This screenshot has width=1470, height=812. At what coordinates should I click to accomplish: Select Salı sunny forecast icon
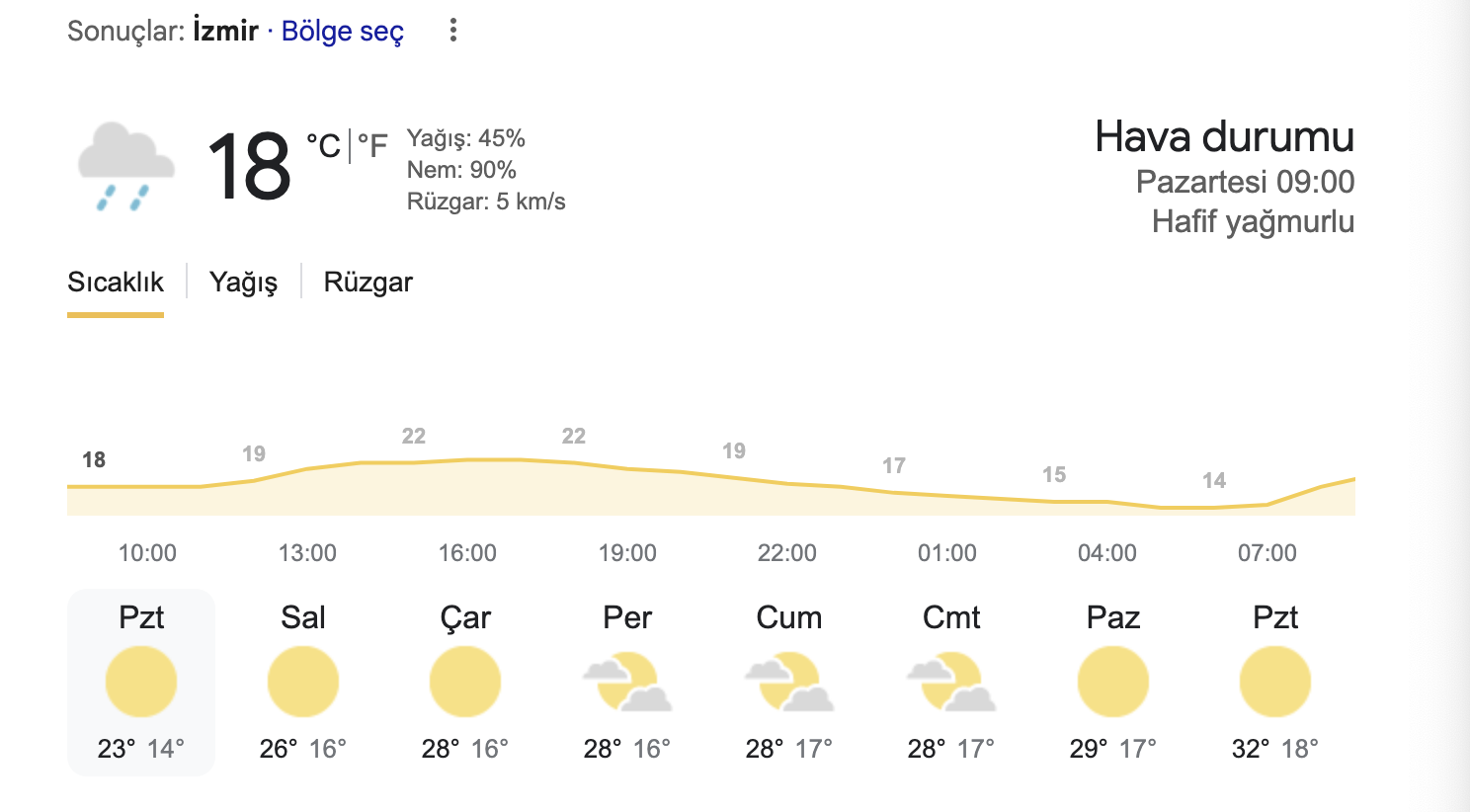pyautogui.click(x=303, y=682)
